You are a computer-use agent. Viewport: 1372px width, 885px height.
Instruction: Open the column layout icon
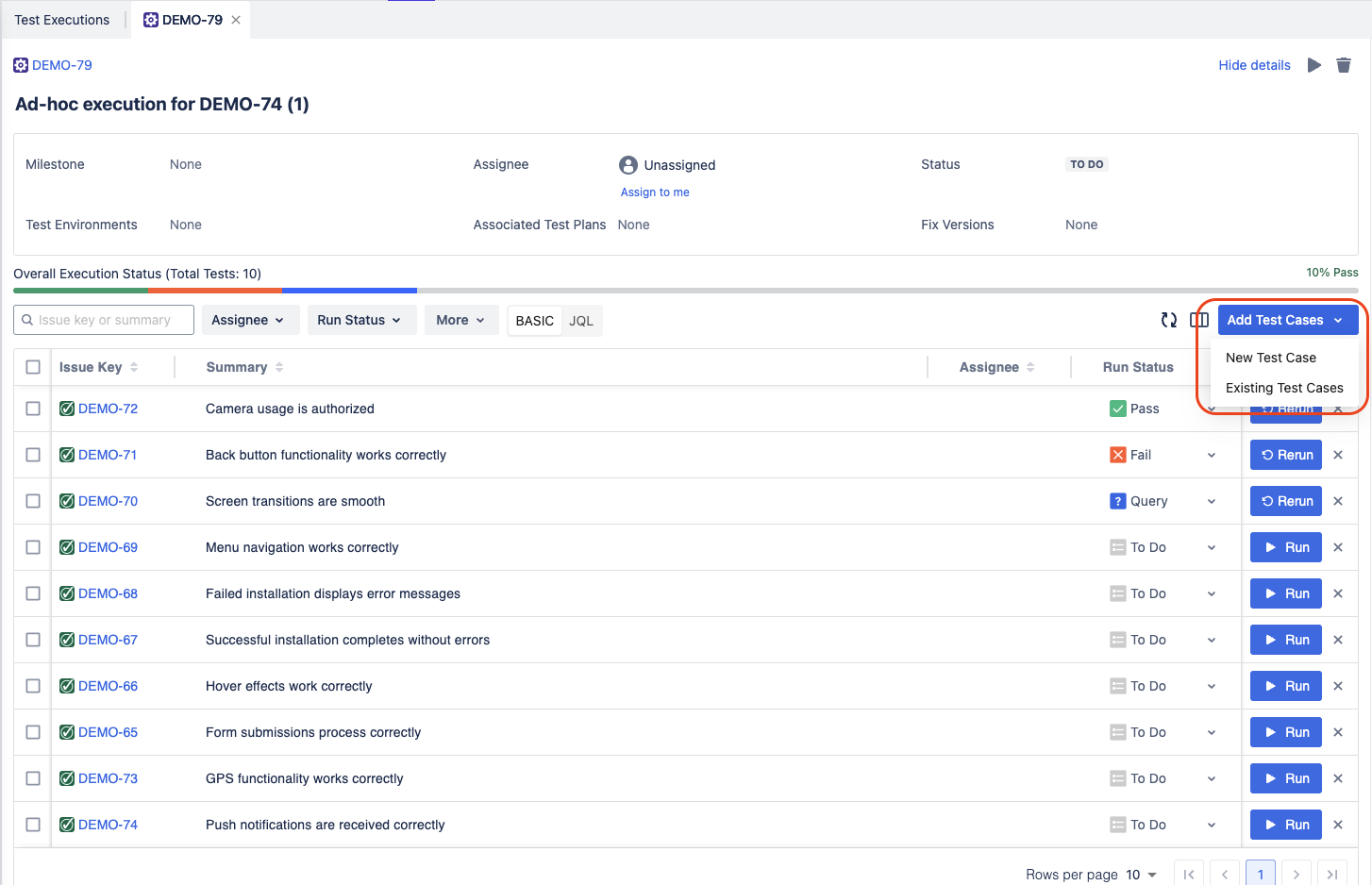coord(1199,320)
